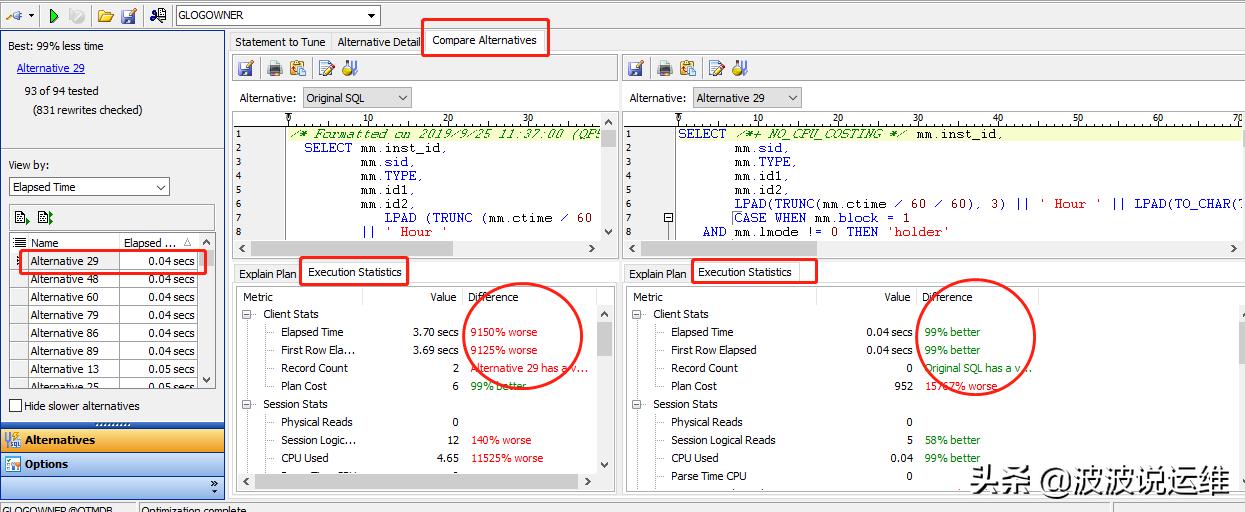Click the execute-all alternatives icon in list toolbar
This screenshot has height=512, width=1245.
click(x=44, y=217)
